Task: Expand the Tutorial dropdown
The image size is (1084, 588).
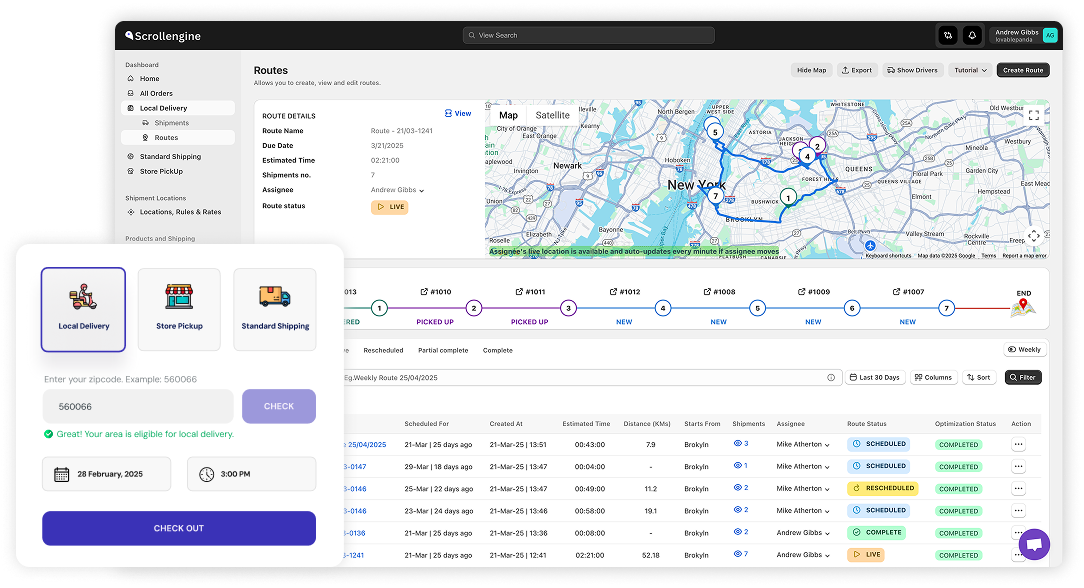Action: coord(971,70)
